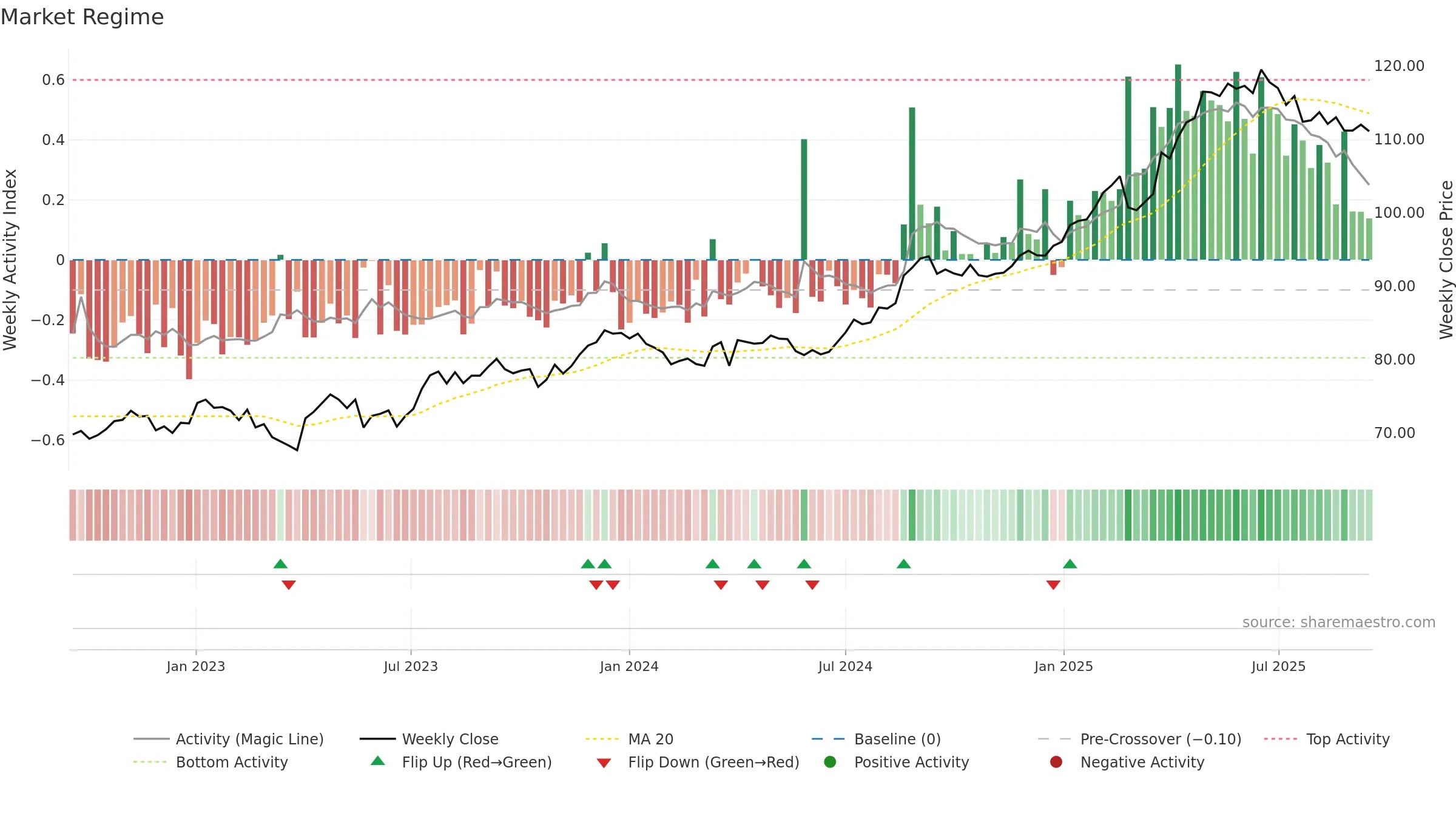Toggle the Top Activity legend entry
This screenshot has height=819, width=1456.
click(1327, 739)
